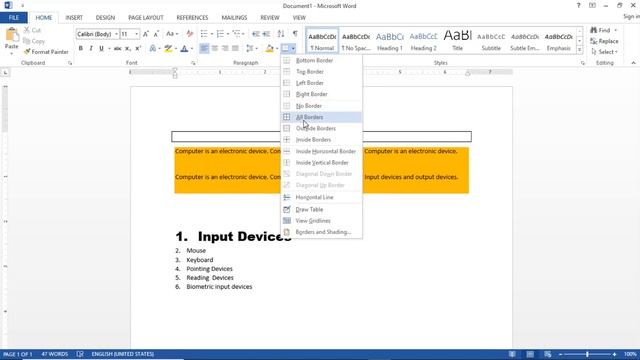Switch to the INSERT tab
This screenshot has width=640, height=360.
tap(74, 18)
